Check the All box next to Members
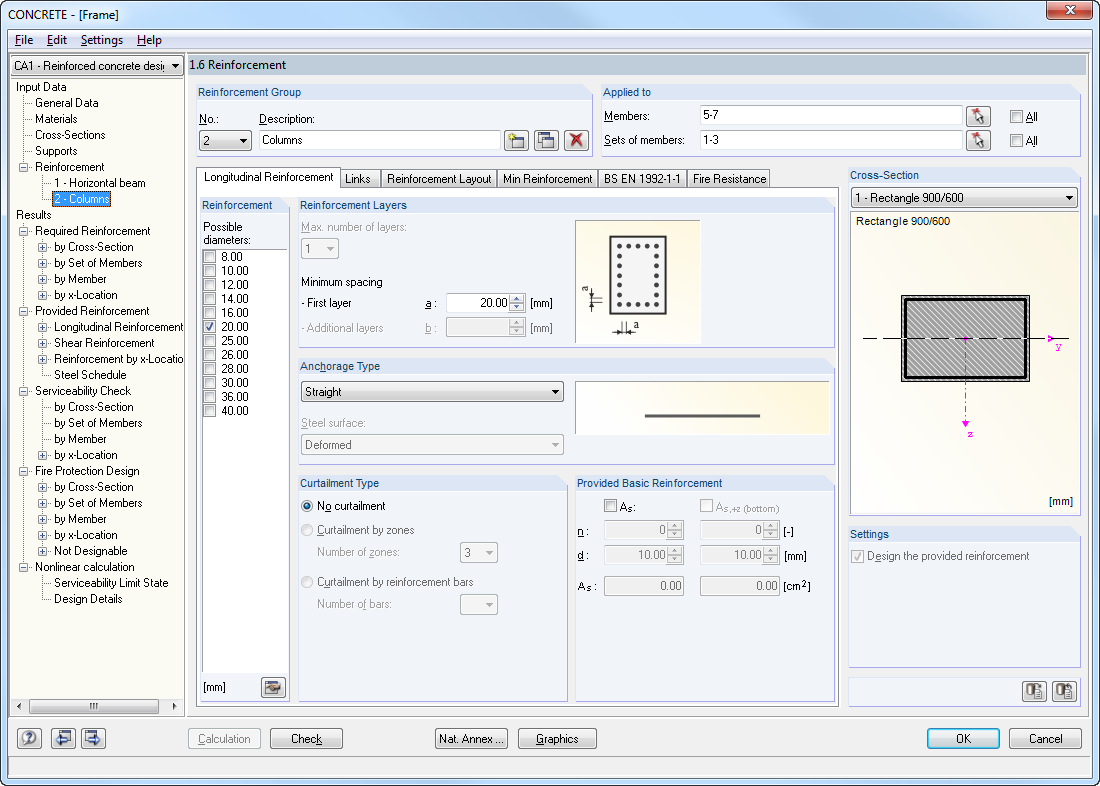The image size is (1100, 786). 1015,116
